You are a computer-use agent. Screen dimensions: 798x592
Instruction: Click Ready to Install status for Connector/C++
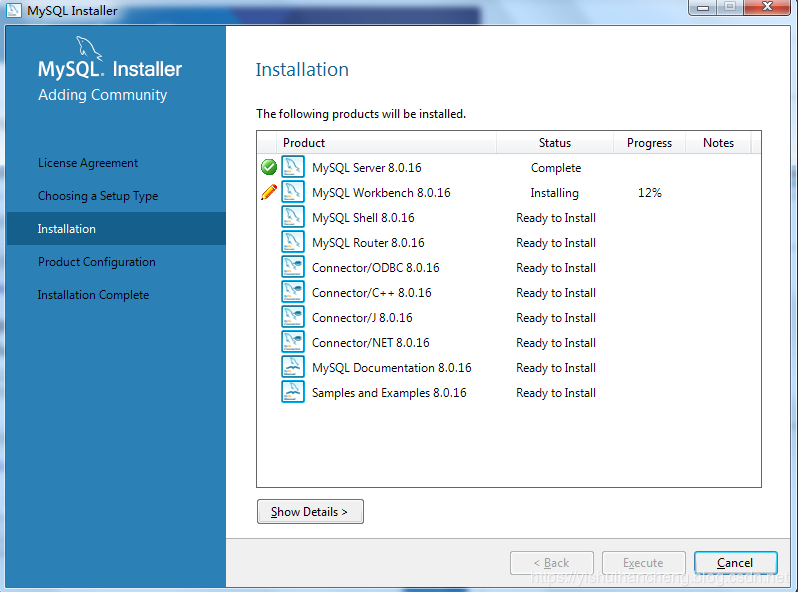click(x=556, y=293)
